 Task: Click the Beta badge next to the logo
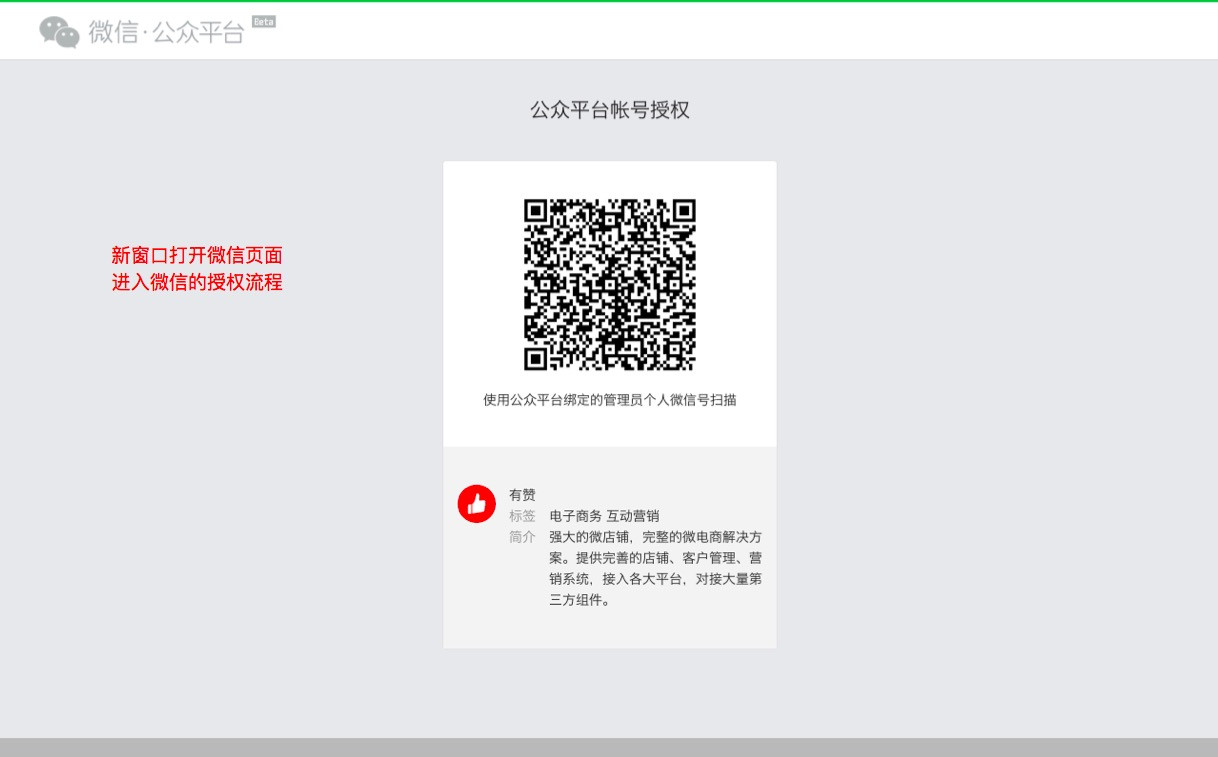264,21
